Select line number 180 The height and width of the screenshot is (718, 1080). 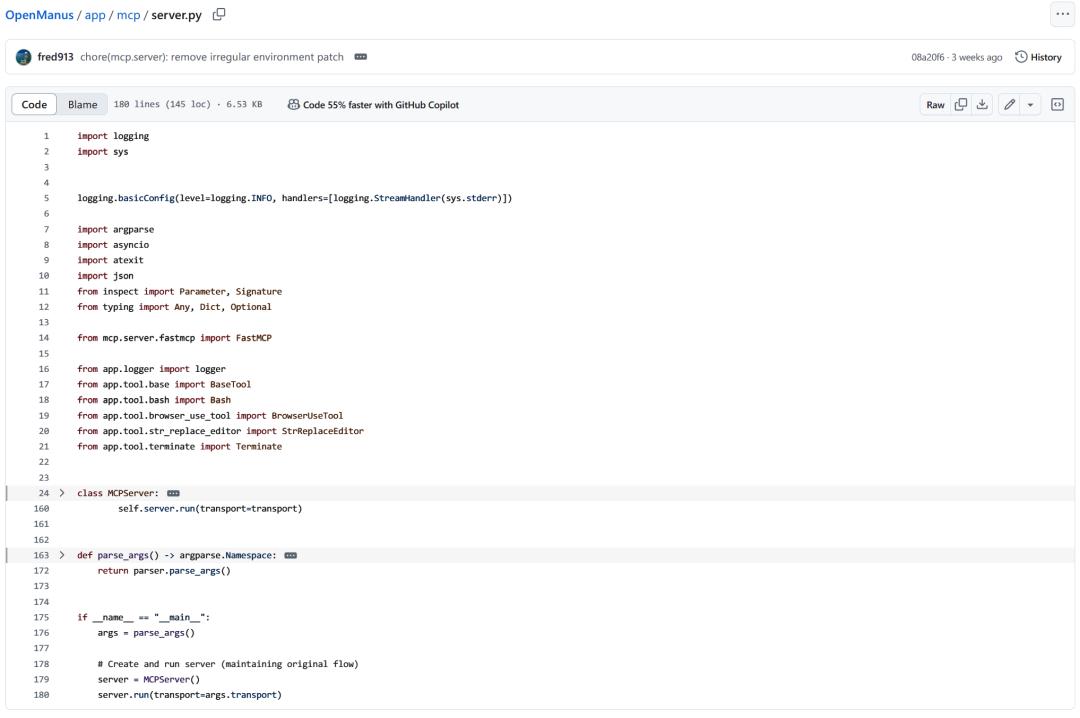[41, 695]
